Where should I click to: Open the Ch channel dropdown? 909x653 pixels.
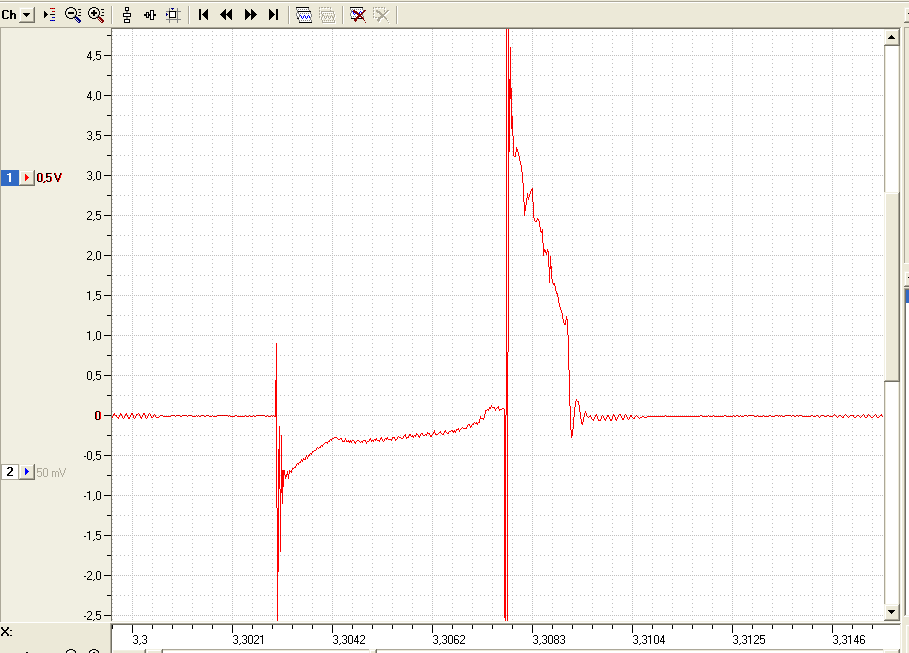pos(27,14)
